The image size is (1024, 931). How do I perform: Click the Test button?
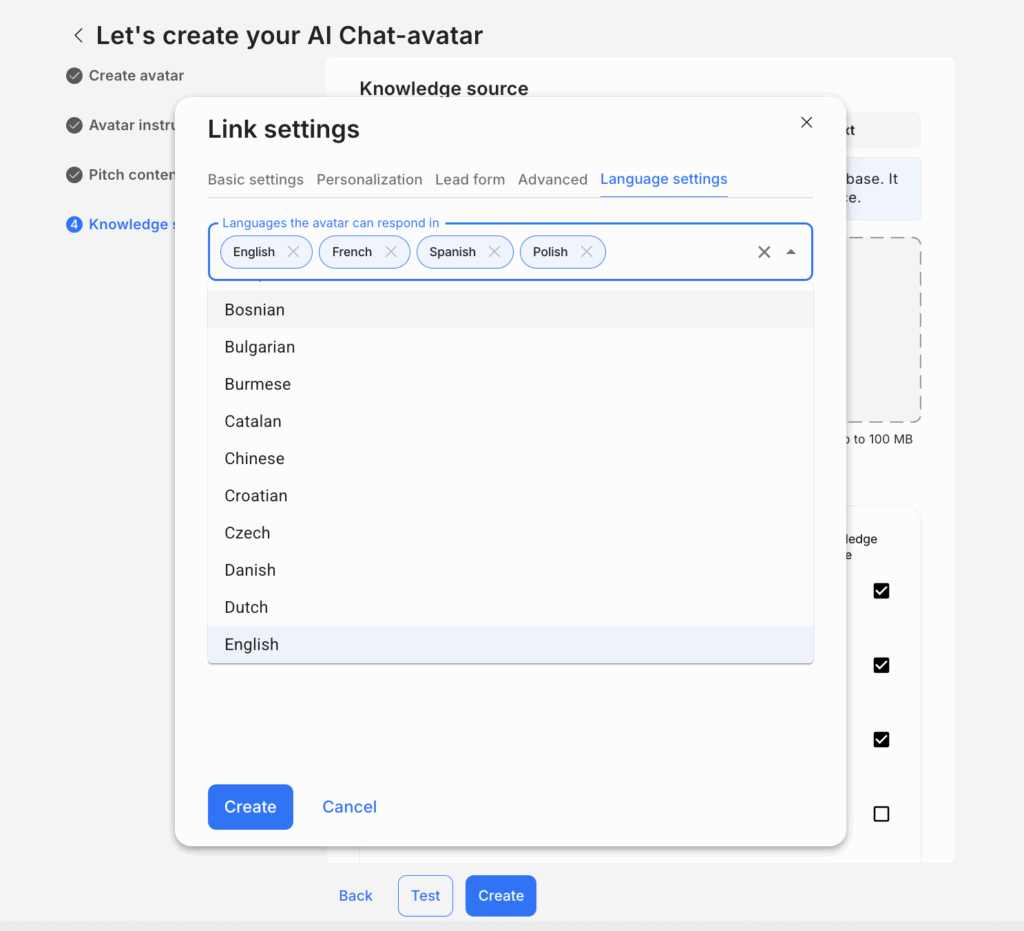425,896
